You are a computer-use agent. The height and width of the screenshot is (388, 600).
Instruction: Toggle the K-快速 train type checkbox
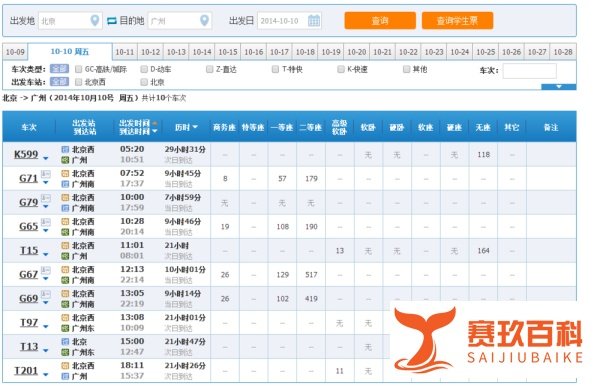[x=341, y=69]
